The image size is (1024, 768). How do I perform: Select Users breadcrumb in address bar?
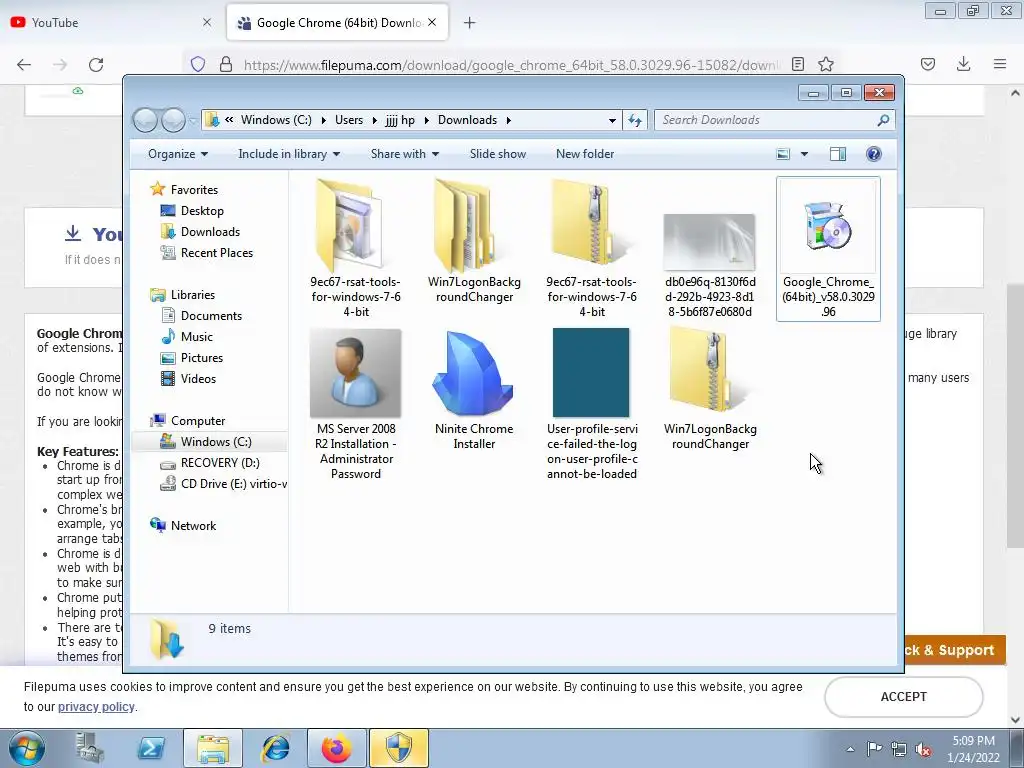349,120
